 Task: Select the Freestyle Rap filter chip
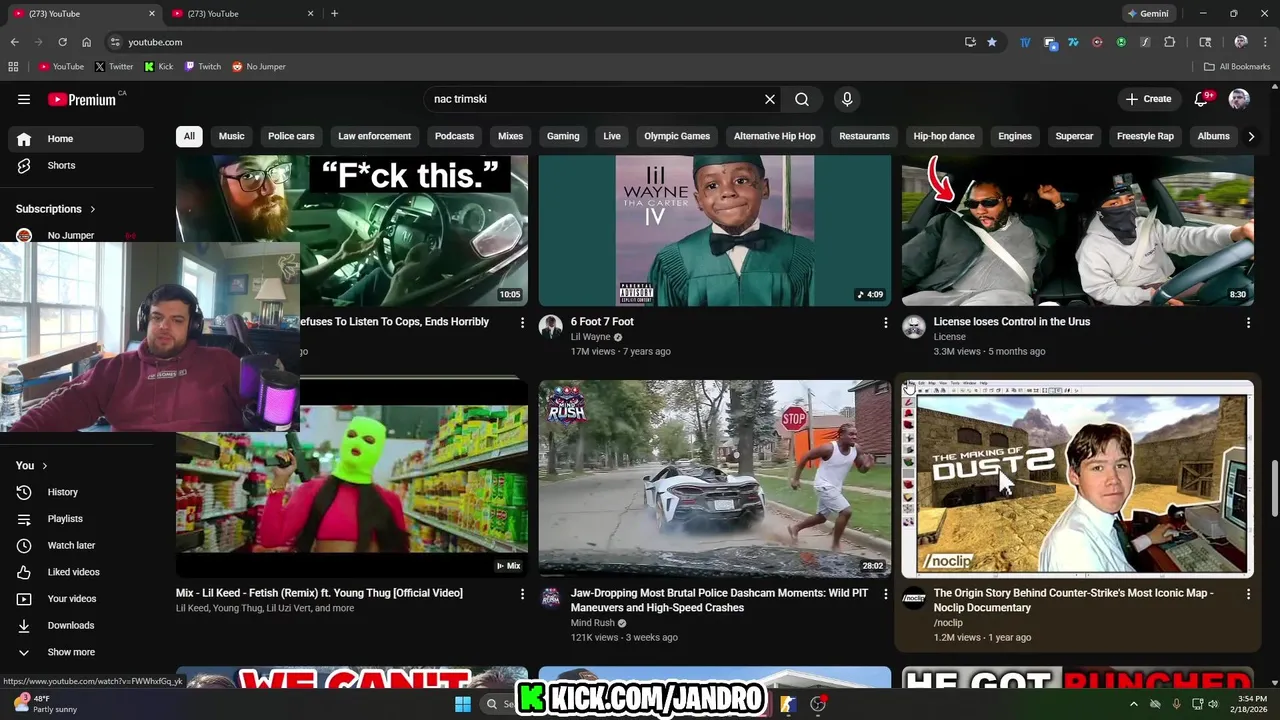pos(1145,136)
